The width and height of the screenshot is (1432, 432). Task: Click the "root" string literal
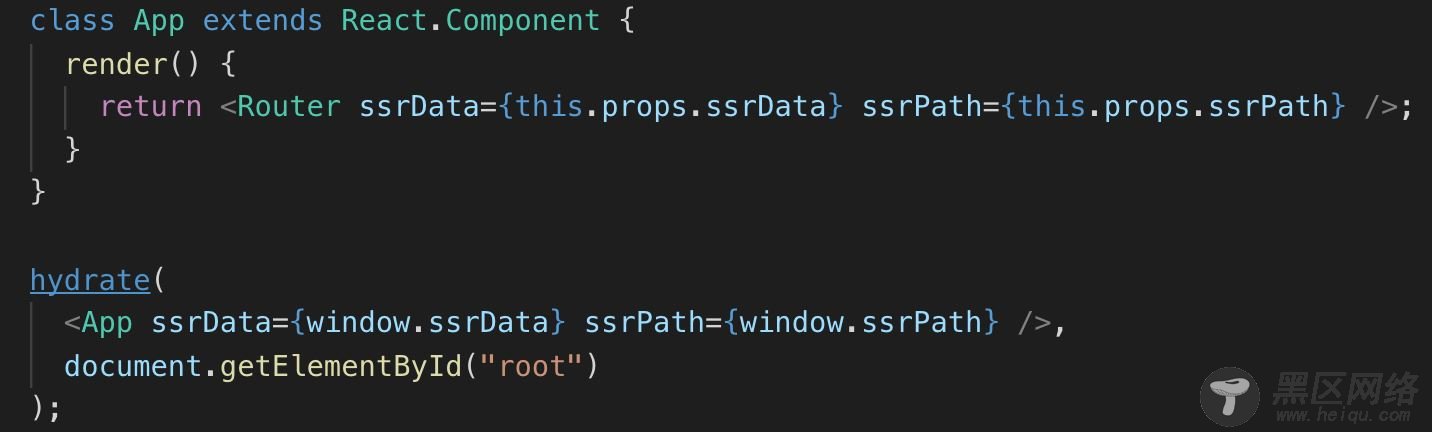point(531,366)
